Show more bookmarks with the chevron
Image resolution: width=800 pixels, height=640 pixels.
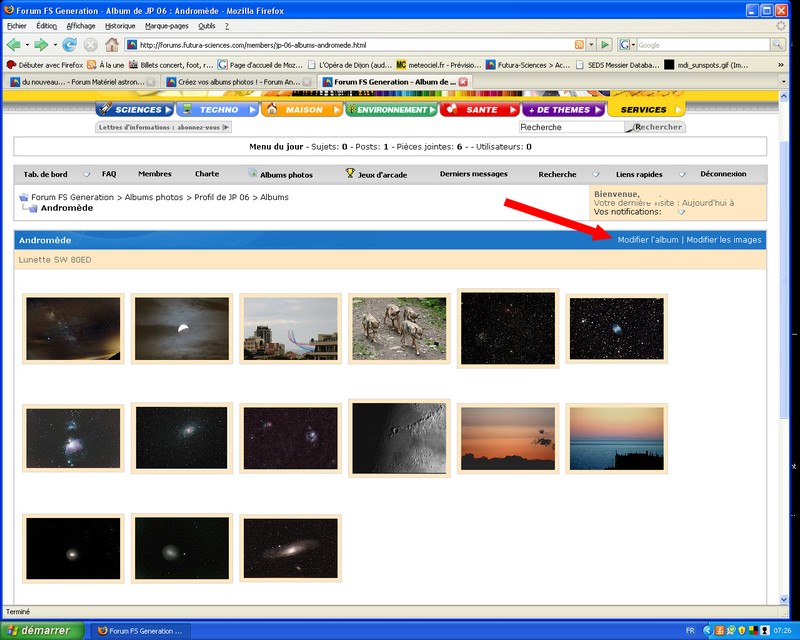(x=781, y=65)
